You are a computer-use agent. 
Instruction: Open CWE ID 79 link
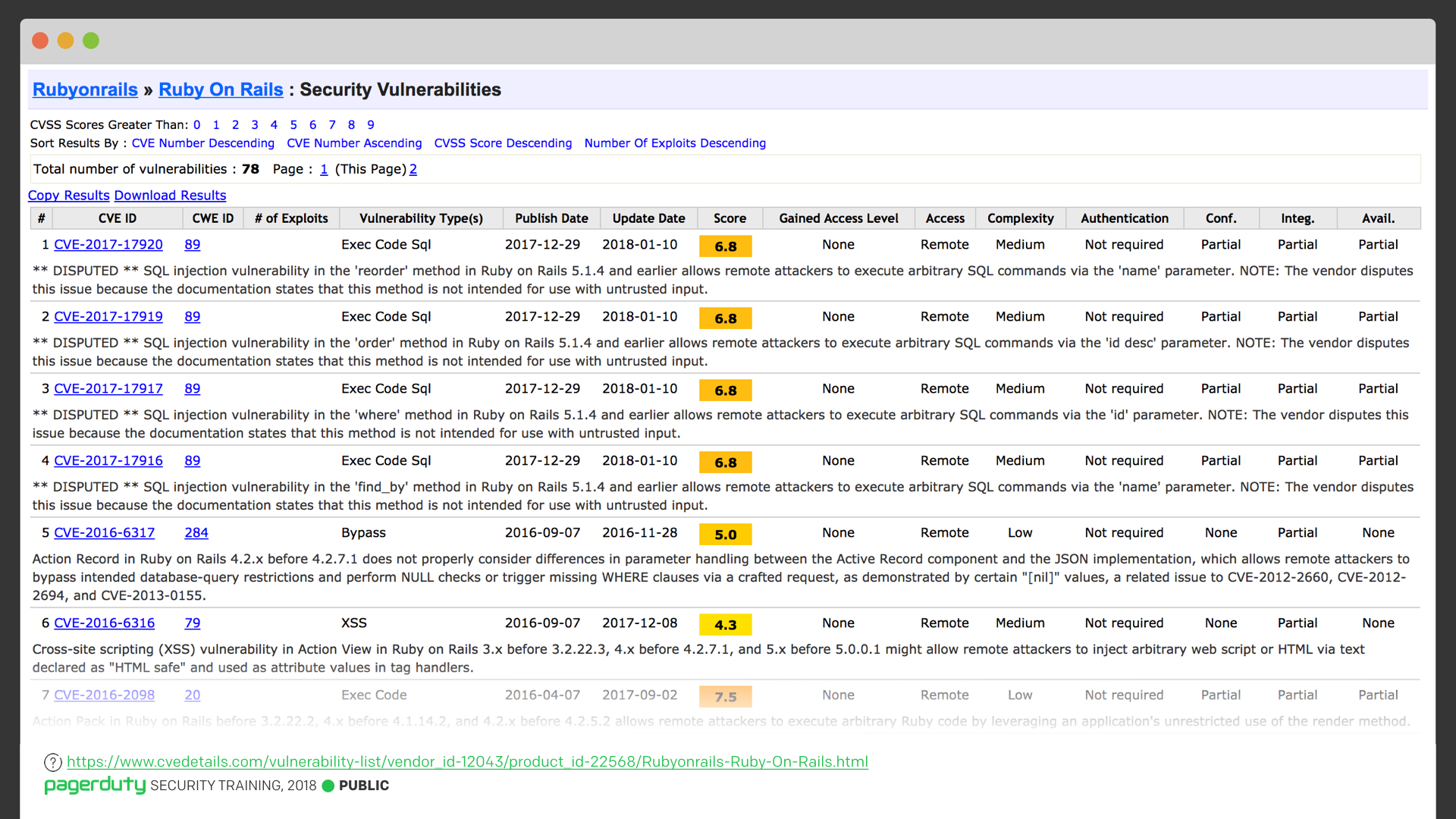click(193, 623)
